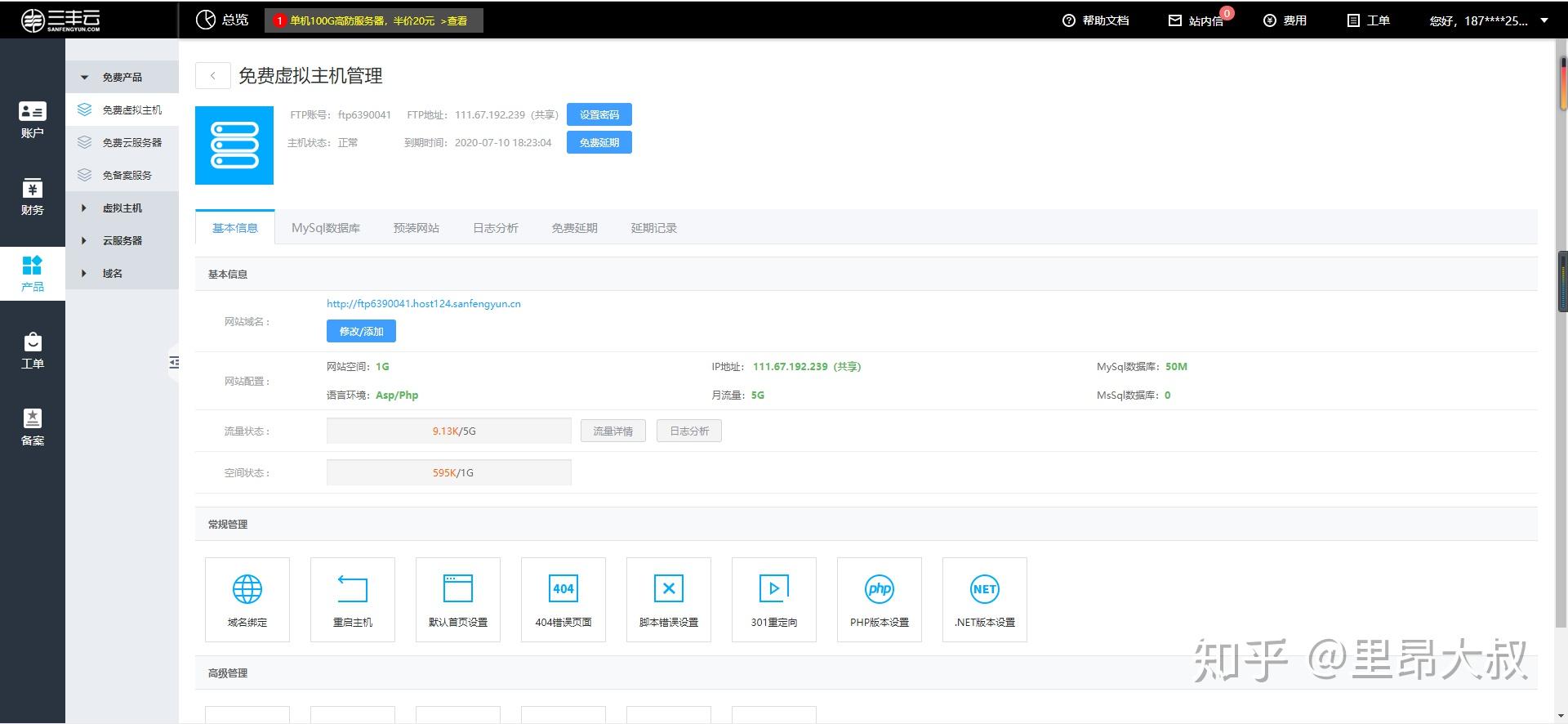Switch to the extension records (延期记录) tab
Image resolution: width=1568 pixels, height=724 pixels.
click(x=654, y=228)
